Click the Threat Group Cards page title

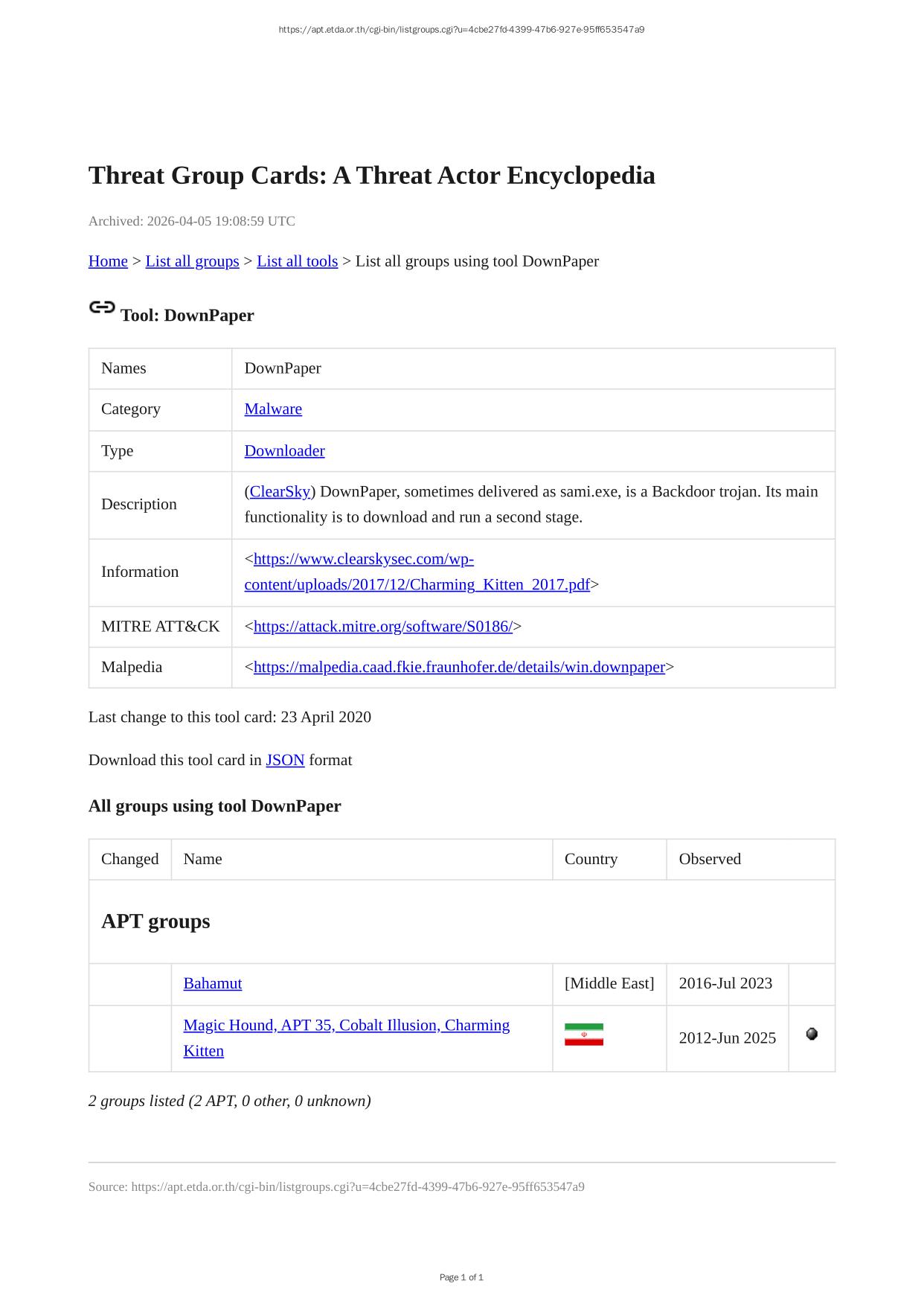pyautogui.click(x=371, y=176)
